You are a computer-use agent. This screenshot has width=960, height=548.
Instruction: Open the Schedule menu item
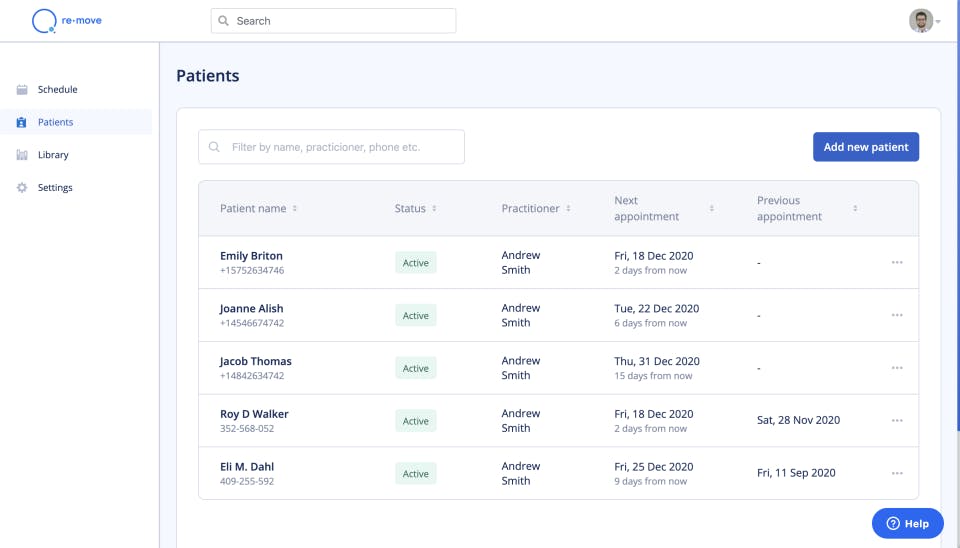pos(57,90)
